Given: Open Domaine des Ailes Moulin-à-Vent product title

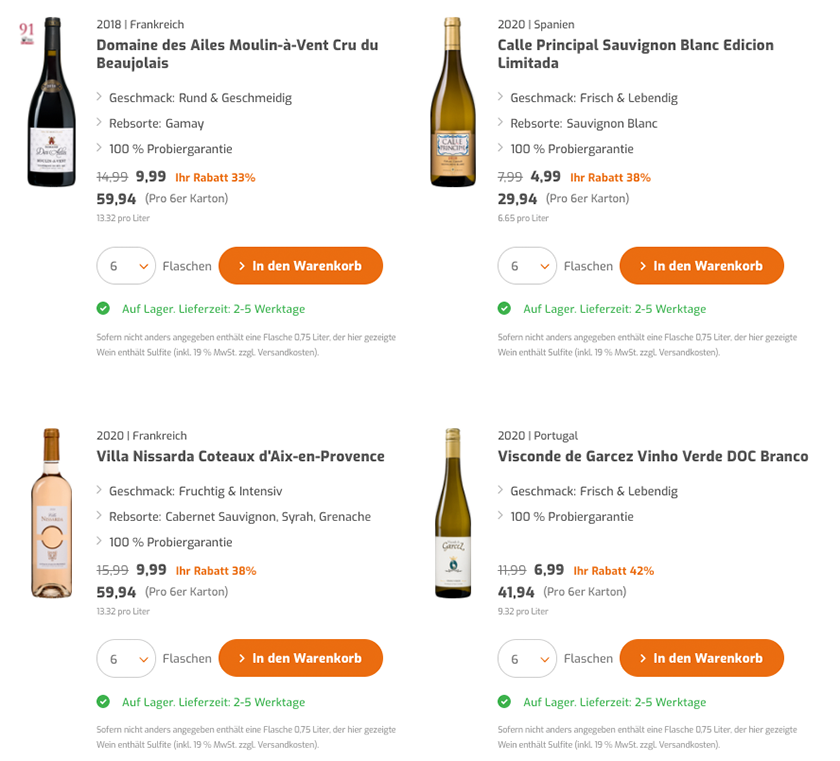Looking at the screenshot, I should point(237,54).
